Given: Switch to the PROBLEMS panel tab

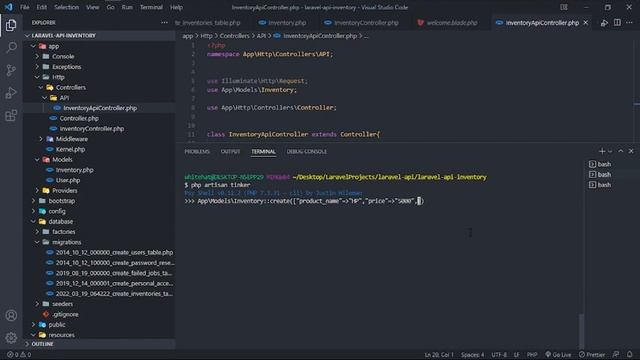Looking at the screenshot, I should (x=197, y=151).
